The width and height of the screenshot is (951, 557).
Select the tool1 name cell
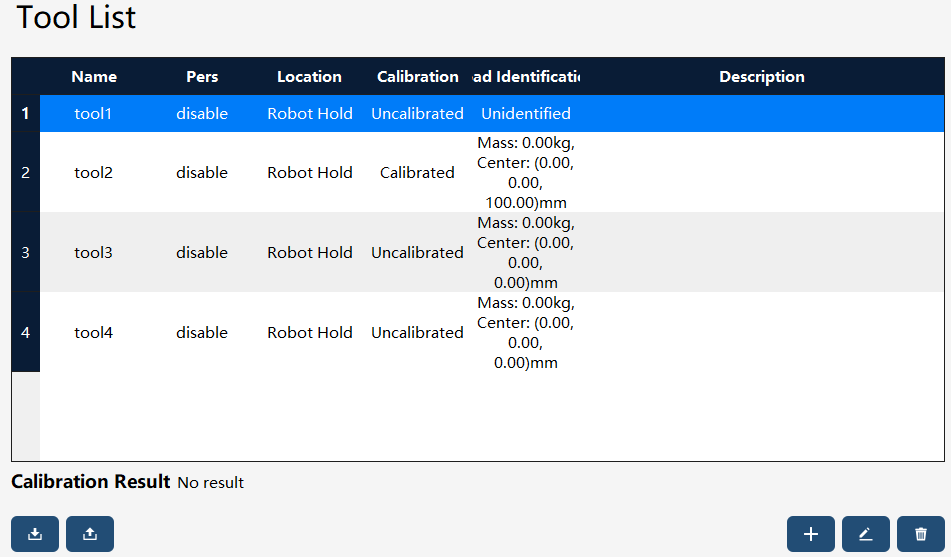[x=94, y=113]
